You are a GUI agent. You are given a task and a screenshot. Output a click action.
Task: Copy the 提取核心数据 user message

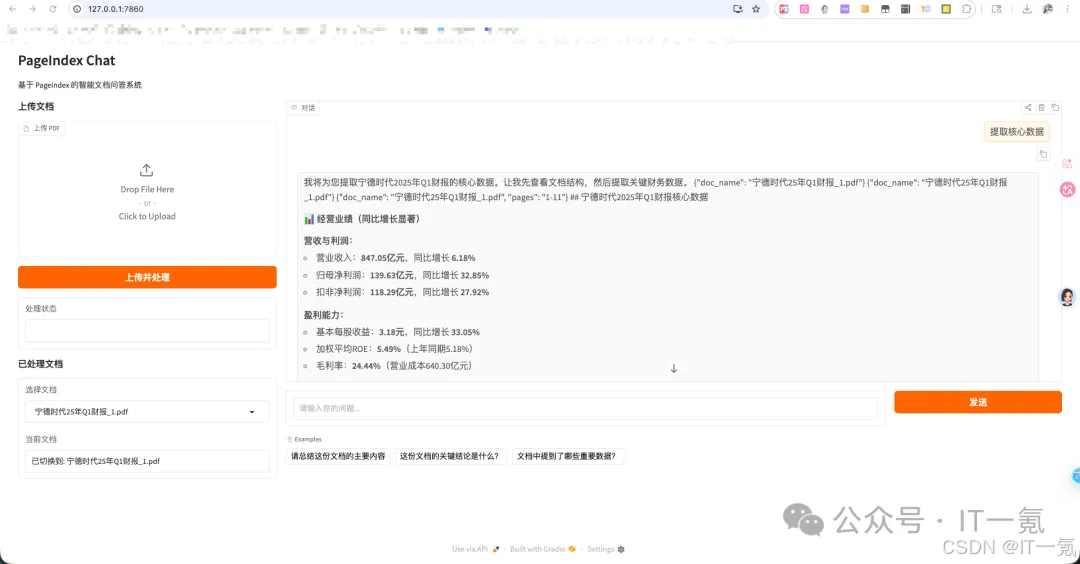point(1043,154)
